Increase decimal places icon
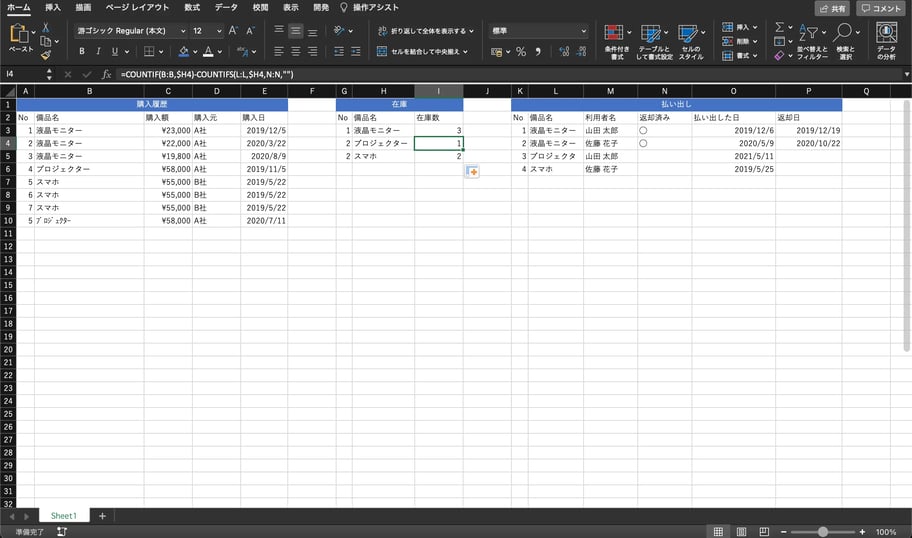The height and width of the screenshot is (538, 912). (x=564, y=52)
